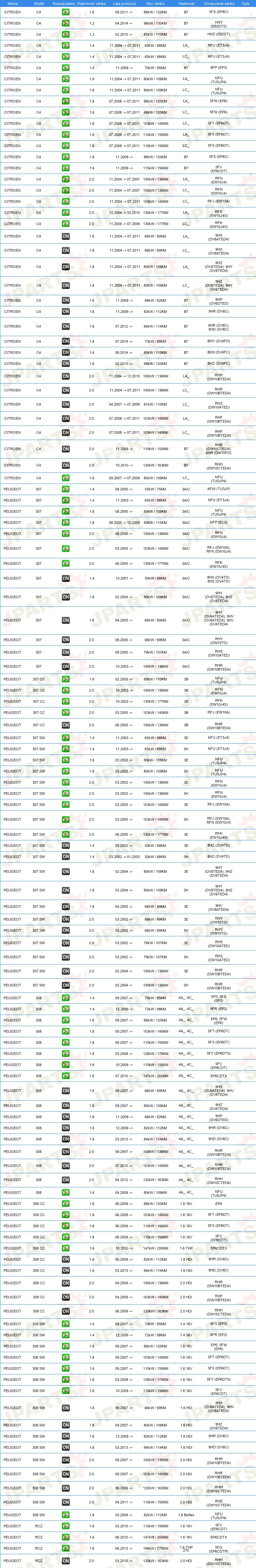Click diesel ON icon in C4 RHZ (DW10ATED) row
Image resolution: width=256 pixels, height=1568 pixels.
[x=66, y=404]
